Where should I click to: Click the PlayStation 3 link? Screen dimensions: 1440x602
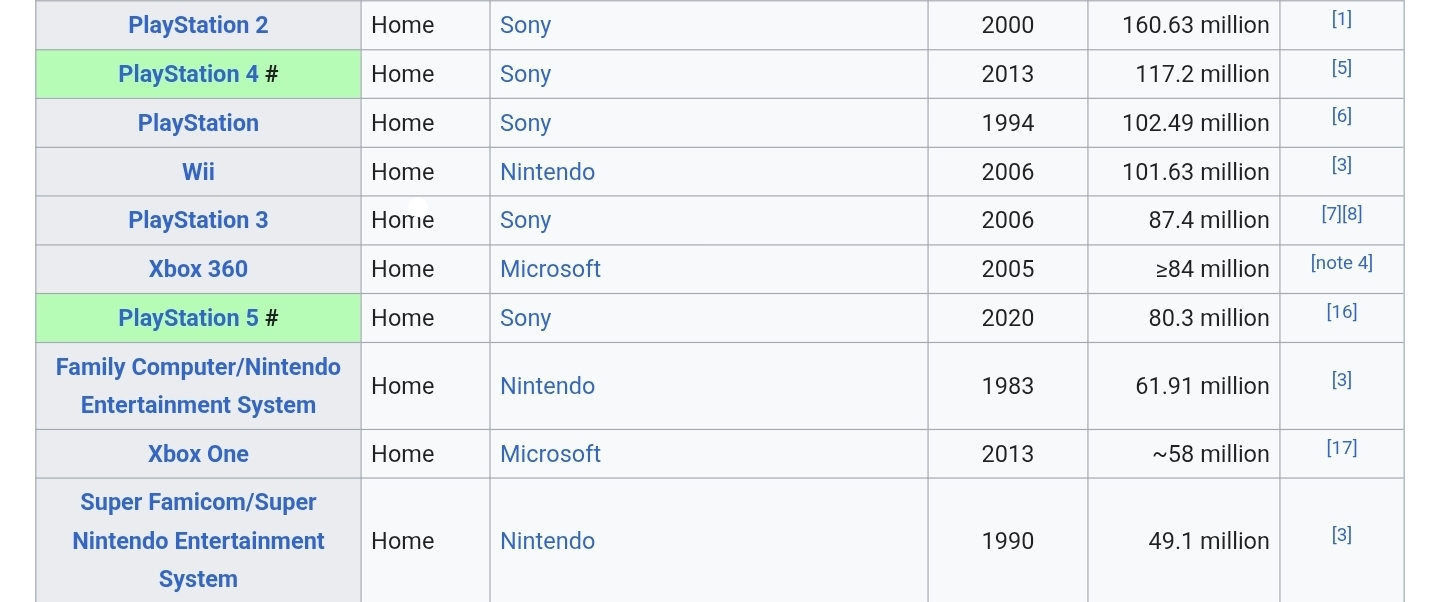[x=198, y=220]
